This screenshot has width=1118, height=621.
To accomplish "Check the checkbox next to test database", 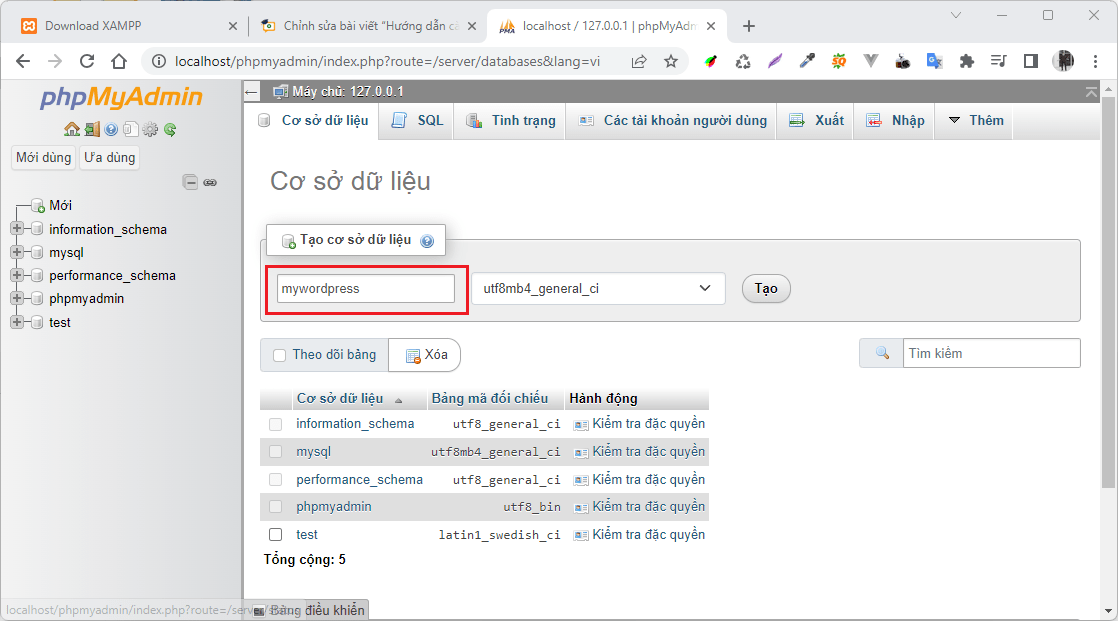I will tap(275, 534).
